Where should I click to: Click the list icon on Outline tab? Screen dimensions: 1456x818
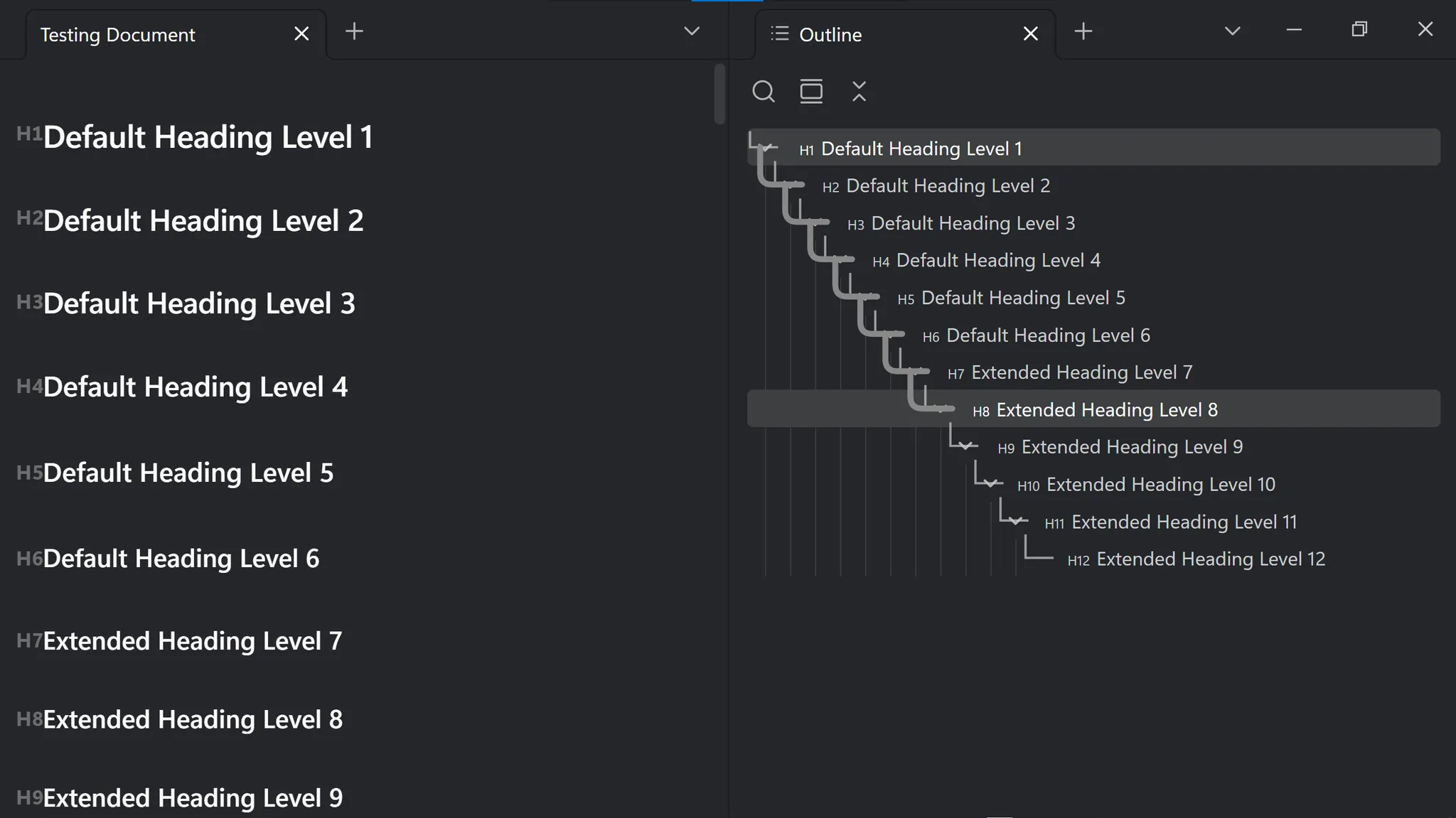780,33
